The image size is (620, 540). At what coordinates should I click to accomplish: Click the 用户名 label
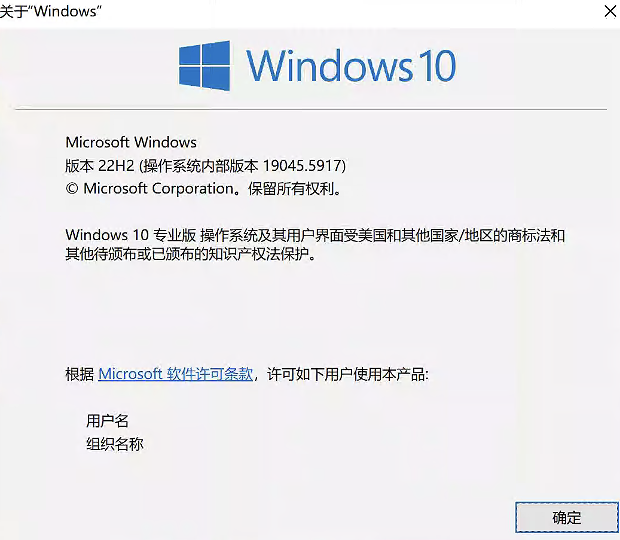pos(108,421)
